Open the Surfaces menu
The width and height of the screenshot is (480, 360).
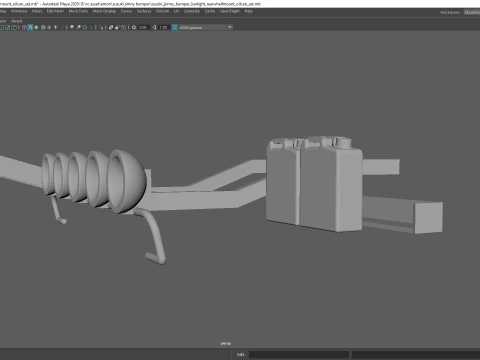coord(144,11)
